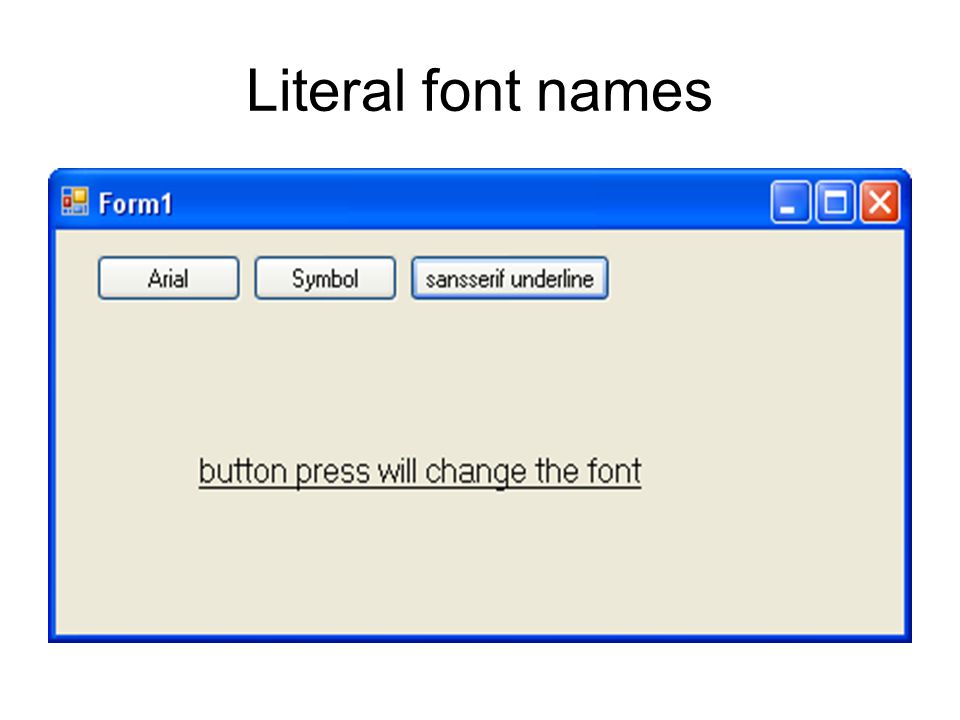The height and width of the screenshot is (720, 960).
Task: Select the Symbol font button
Action: click(x=325, y=279)
